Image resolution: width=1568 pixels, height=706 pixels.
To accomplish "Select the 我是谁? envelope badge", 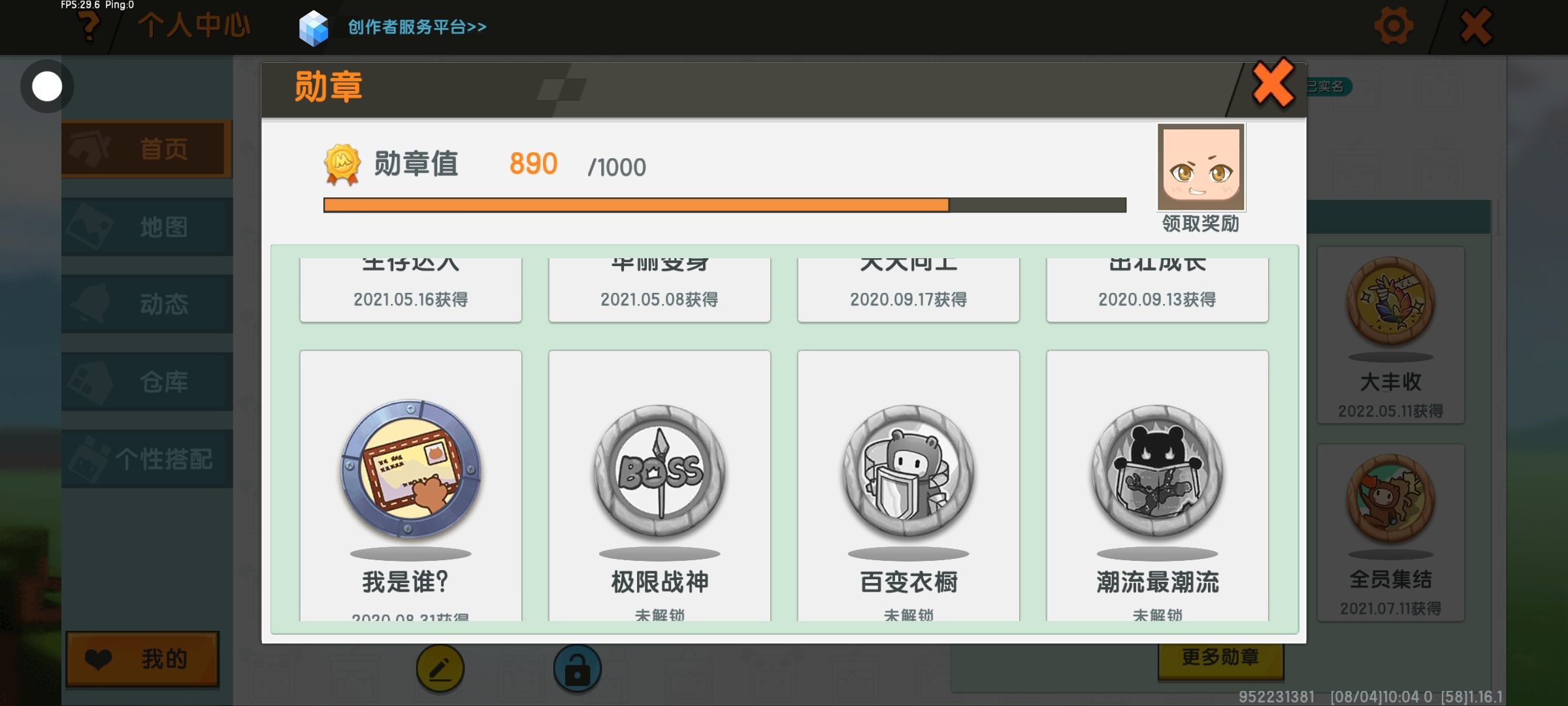I will tap(410, 469).
